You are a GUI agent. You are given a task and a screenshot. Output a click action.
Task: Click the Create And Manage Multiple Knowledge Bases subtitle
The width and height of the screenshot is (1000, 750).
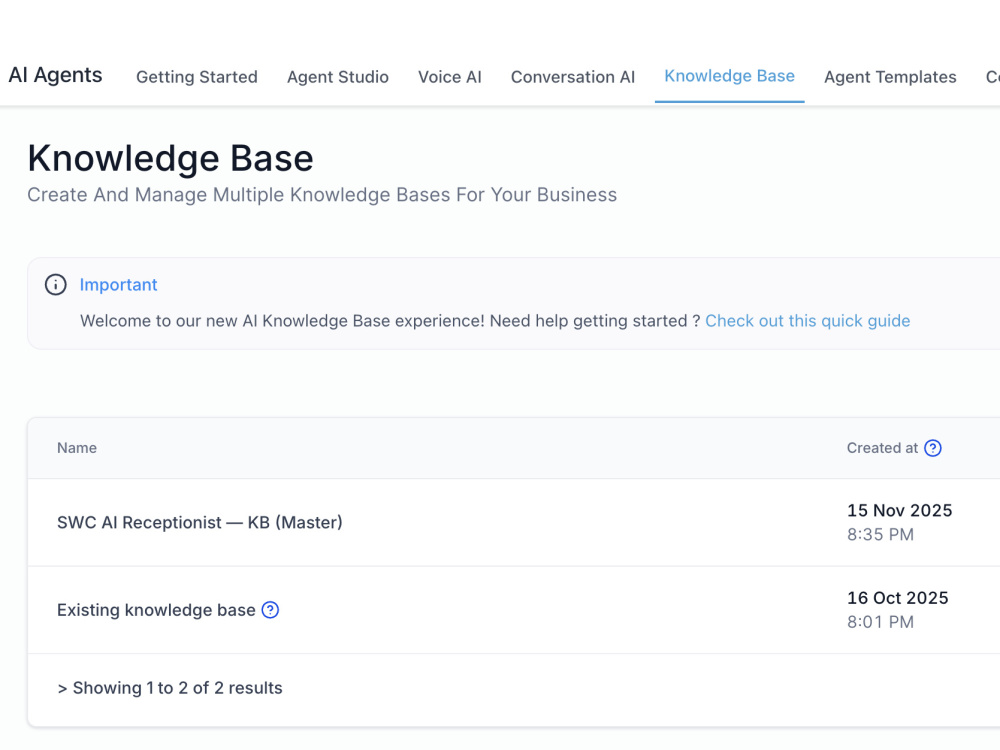tap(322, 195)
